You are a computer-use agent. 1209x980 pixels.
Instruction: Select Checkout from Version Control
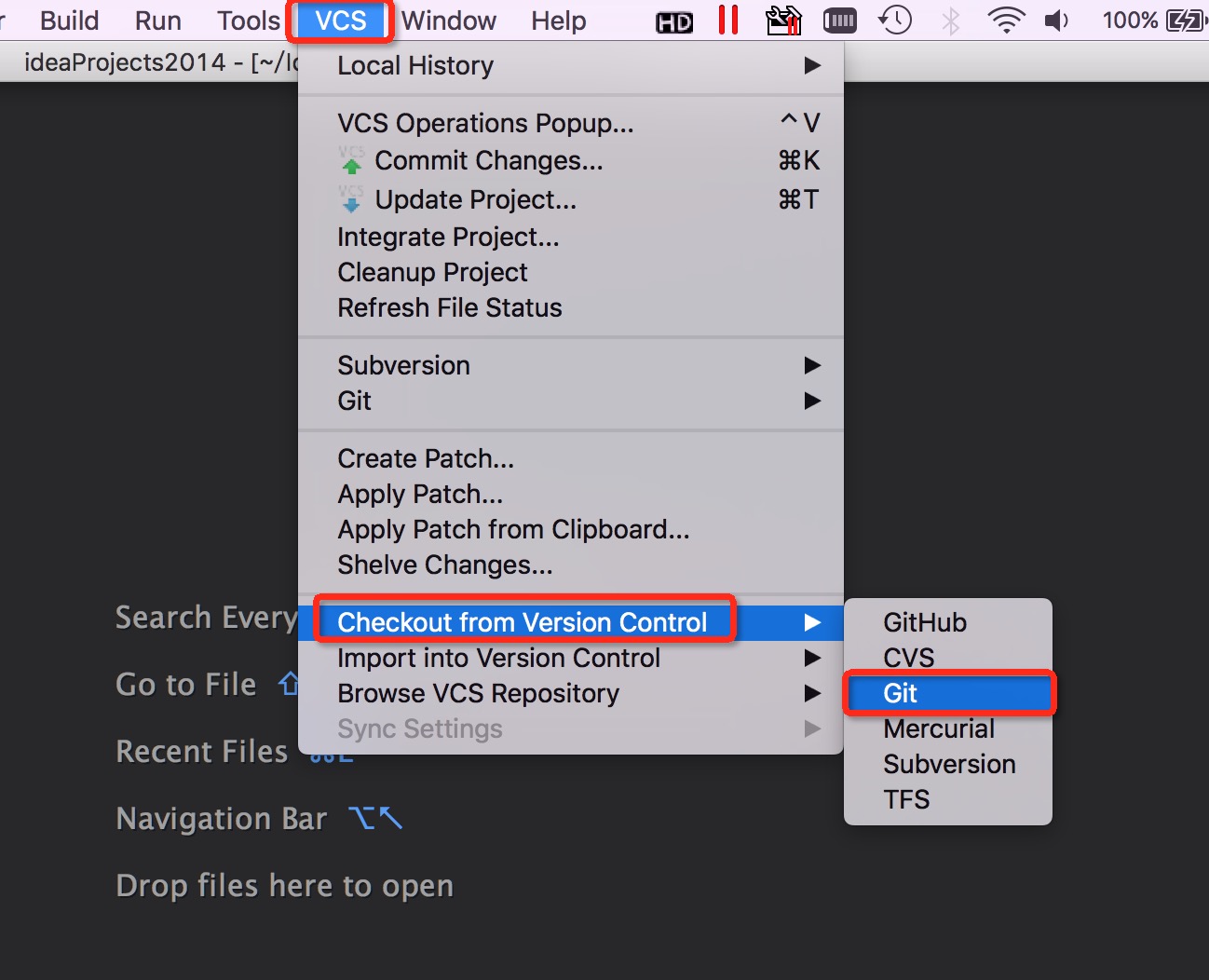click(x=571, y=622)
